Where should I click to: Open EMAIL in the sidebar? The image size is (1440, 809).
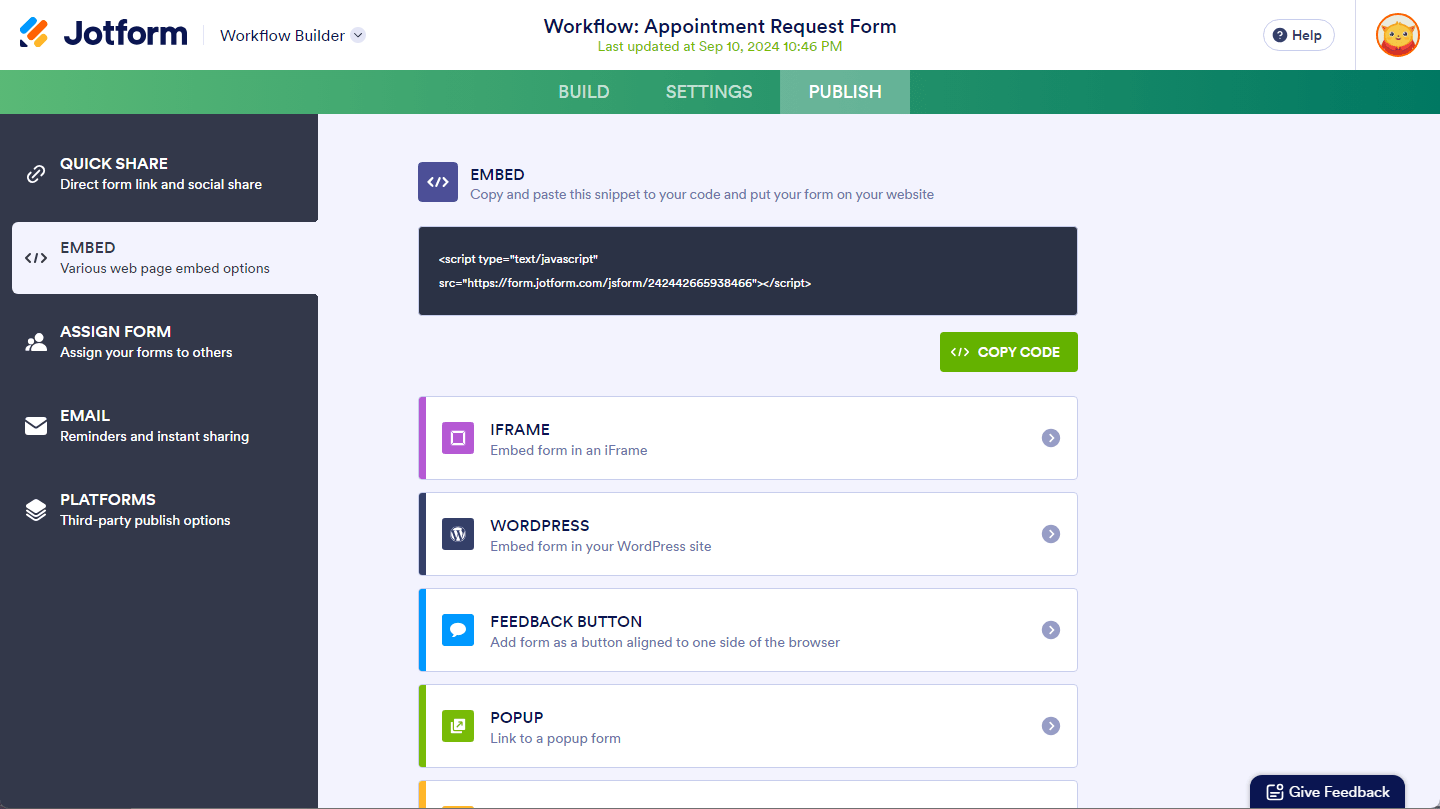(159, 426)
